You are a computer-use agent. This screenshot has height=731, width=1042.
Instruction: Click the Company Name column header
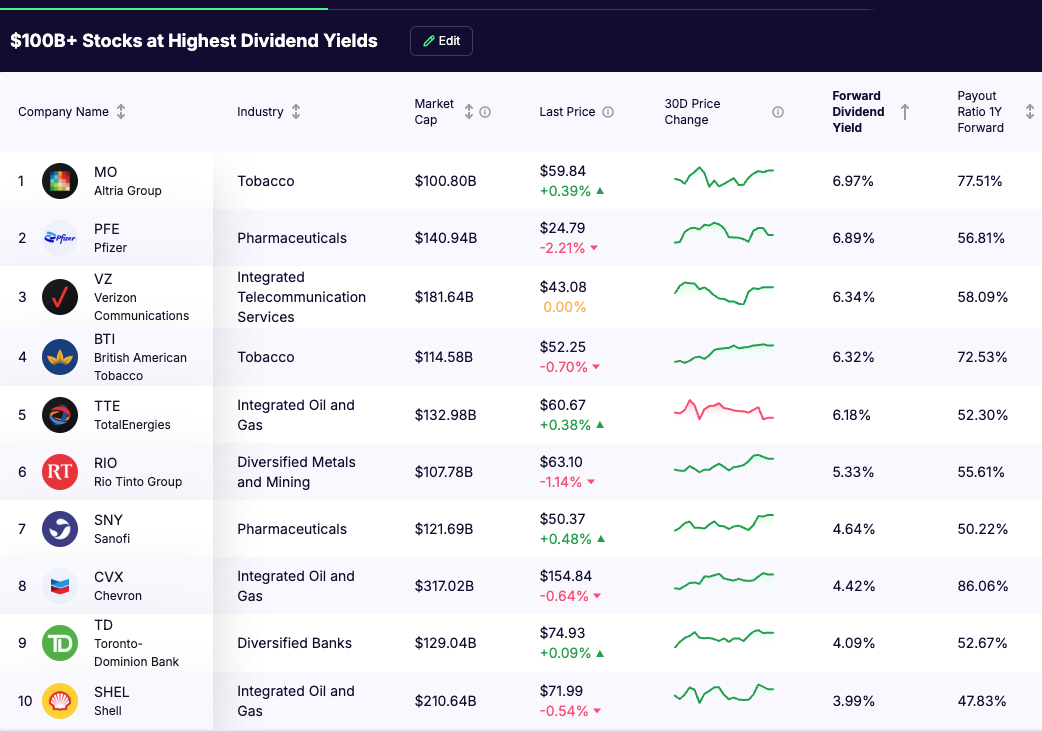tap(63, 112)
